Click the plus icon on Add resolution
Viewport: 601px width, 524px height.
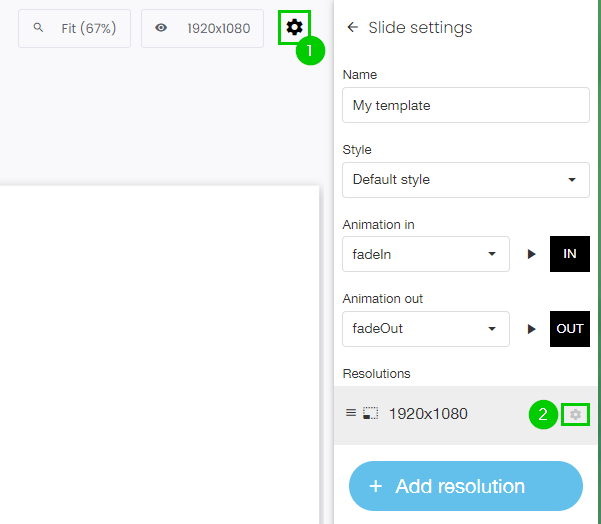376,487
